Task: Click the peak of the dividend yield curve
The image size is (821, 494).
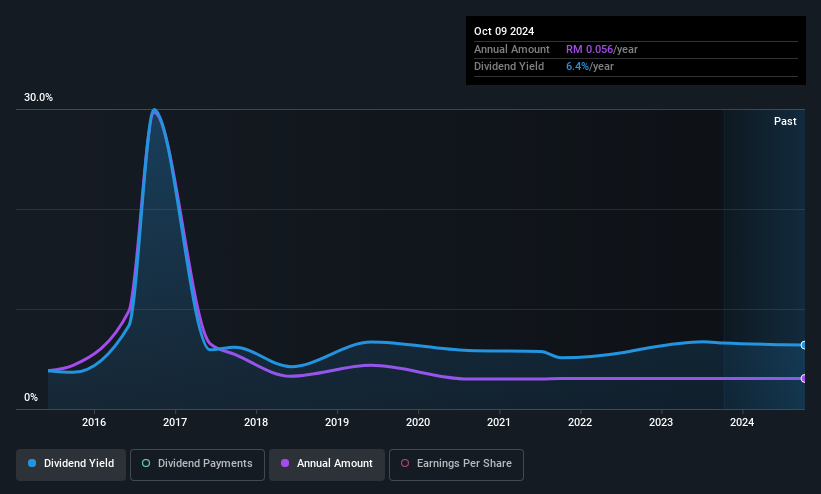Action: [154, 110]
